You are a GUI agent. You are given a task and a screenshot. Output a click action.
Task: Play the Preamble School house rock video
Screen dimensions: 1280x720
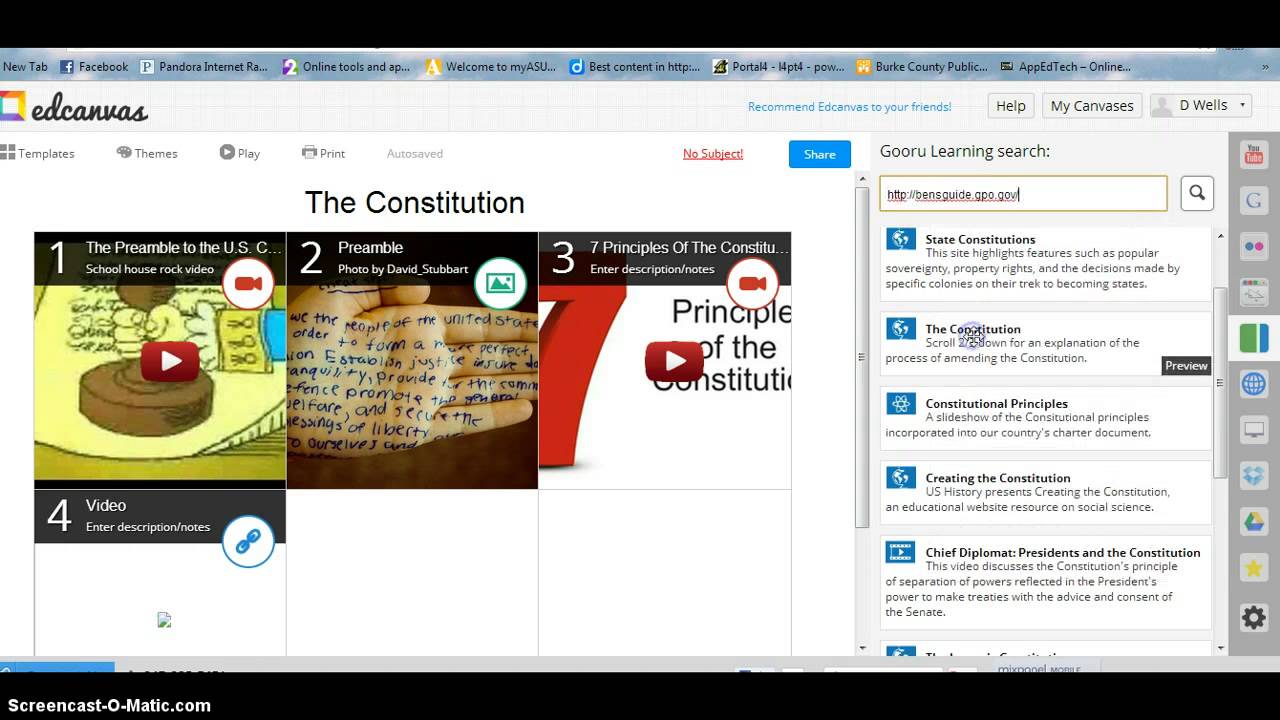[169, 361]
